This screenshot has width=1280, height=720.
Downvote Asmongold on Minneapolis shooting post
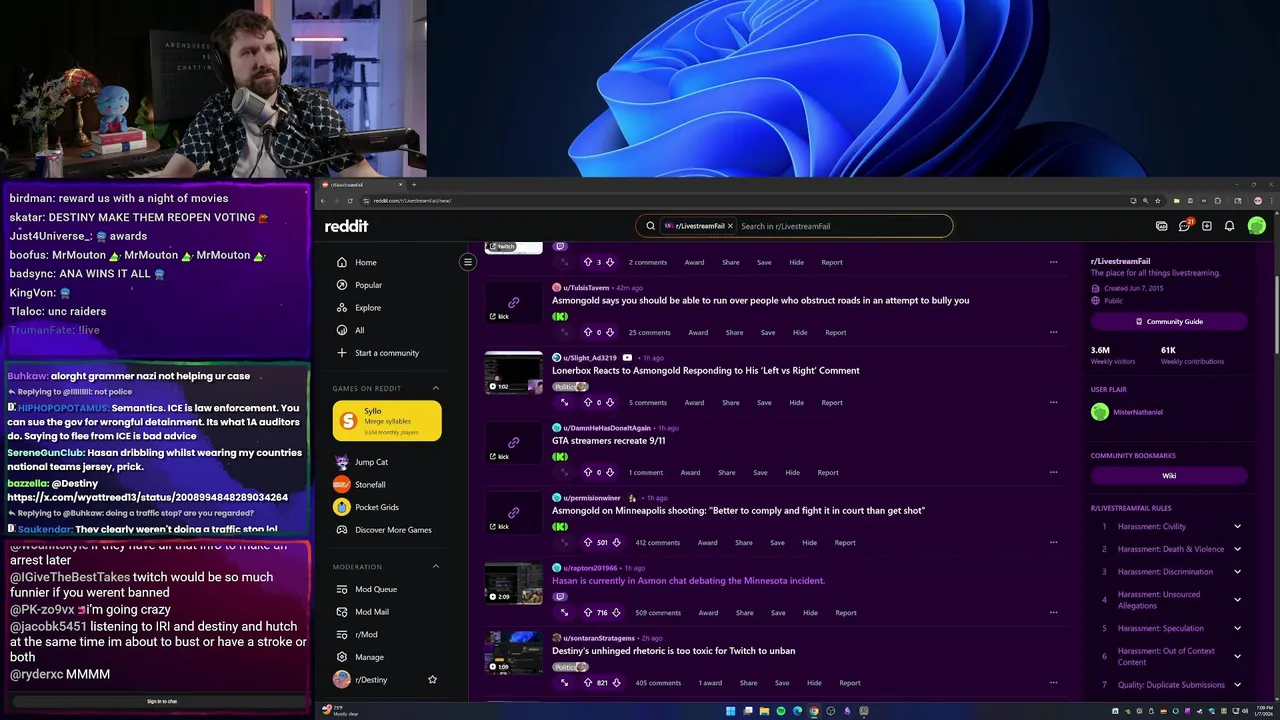pyautogui.click(x=616, y=543)
